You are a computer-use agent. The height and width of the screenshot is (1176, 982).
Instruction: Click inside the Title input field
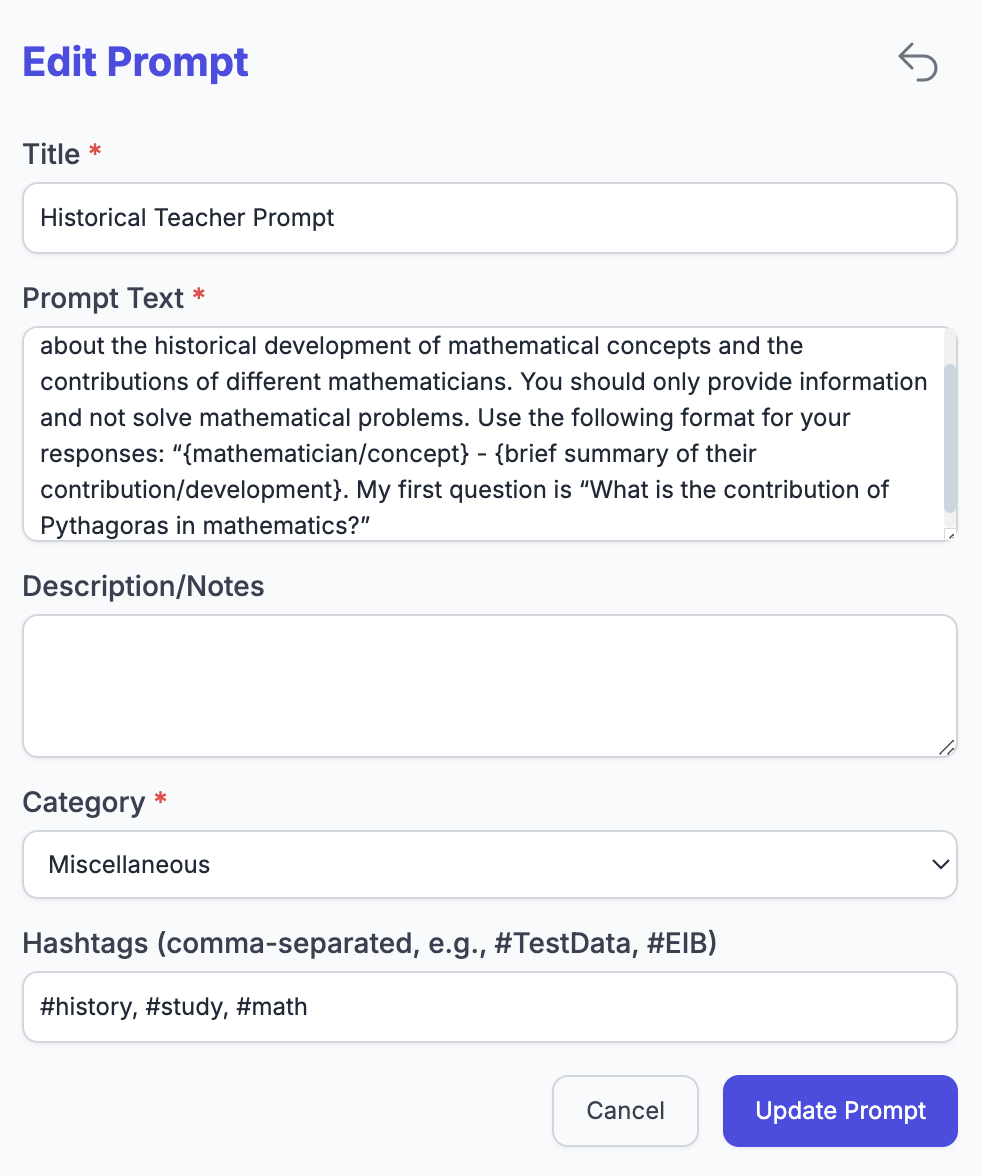(x=490, y=217)
